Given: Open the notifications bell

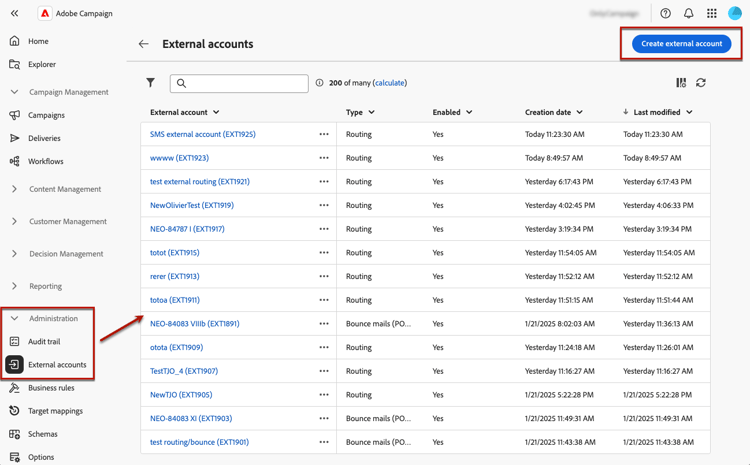Looking at the screenshot, I should [x=688, y=14].
